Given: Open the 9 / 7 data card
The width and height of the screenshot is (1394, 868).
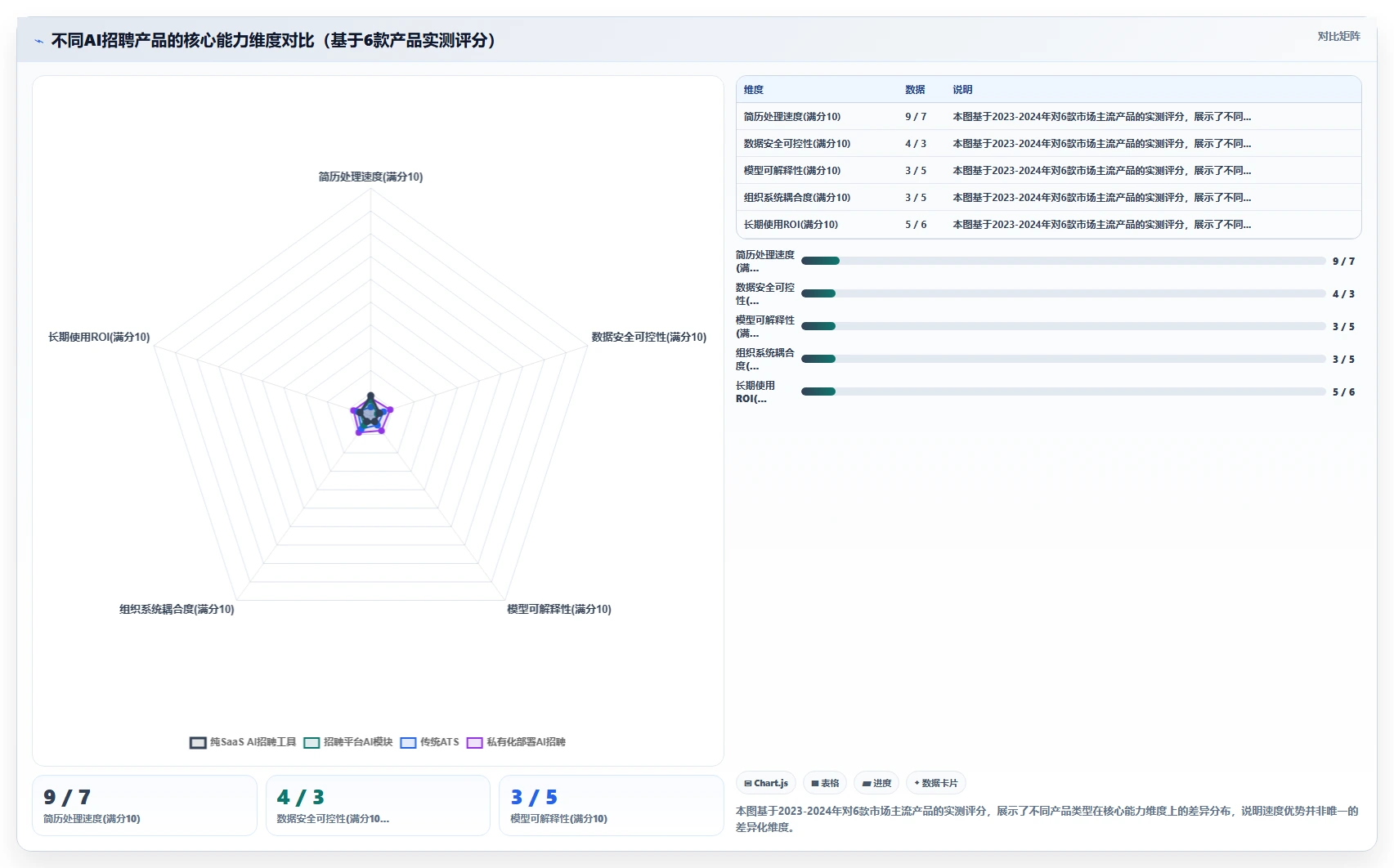Looking at the screenshot, I should [145, 805].
